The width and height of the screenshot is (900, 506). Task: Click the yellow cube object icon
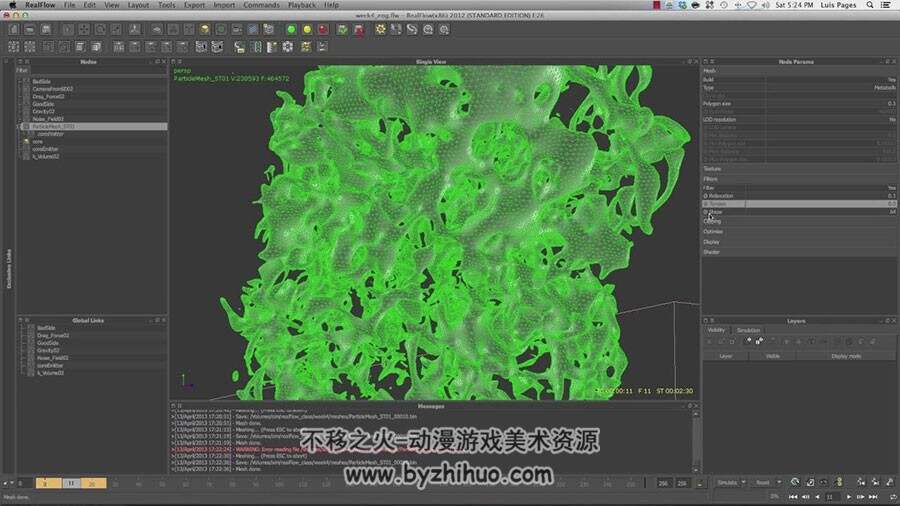205,29
